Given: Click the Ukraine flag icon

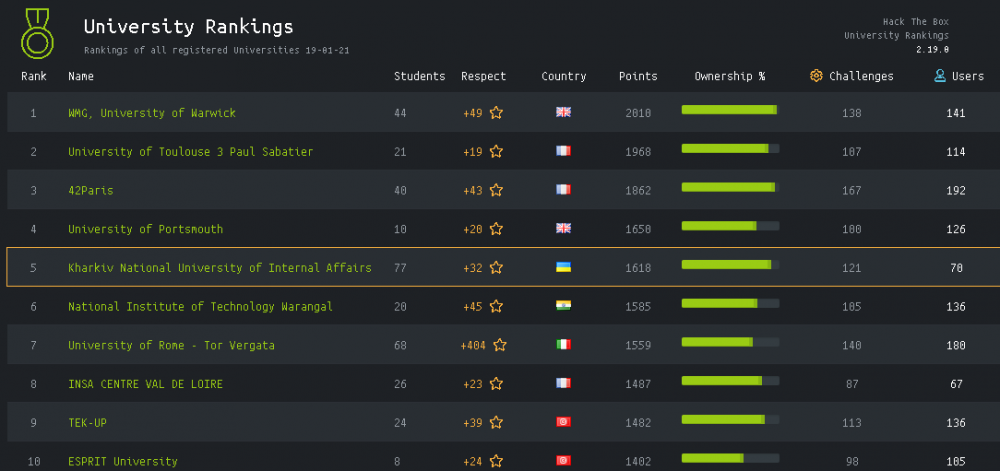Looking at the screenshot, I should 563,268.
